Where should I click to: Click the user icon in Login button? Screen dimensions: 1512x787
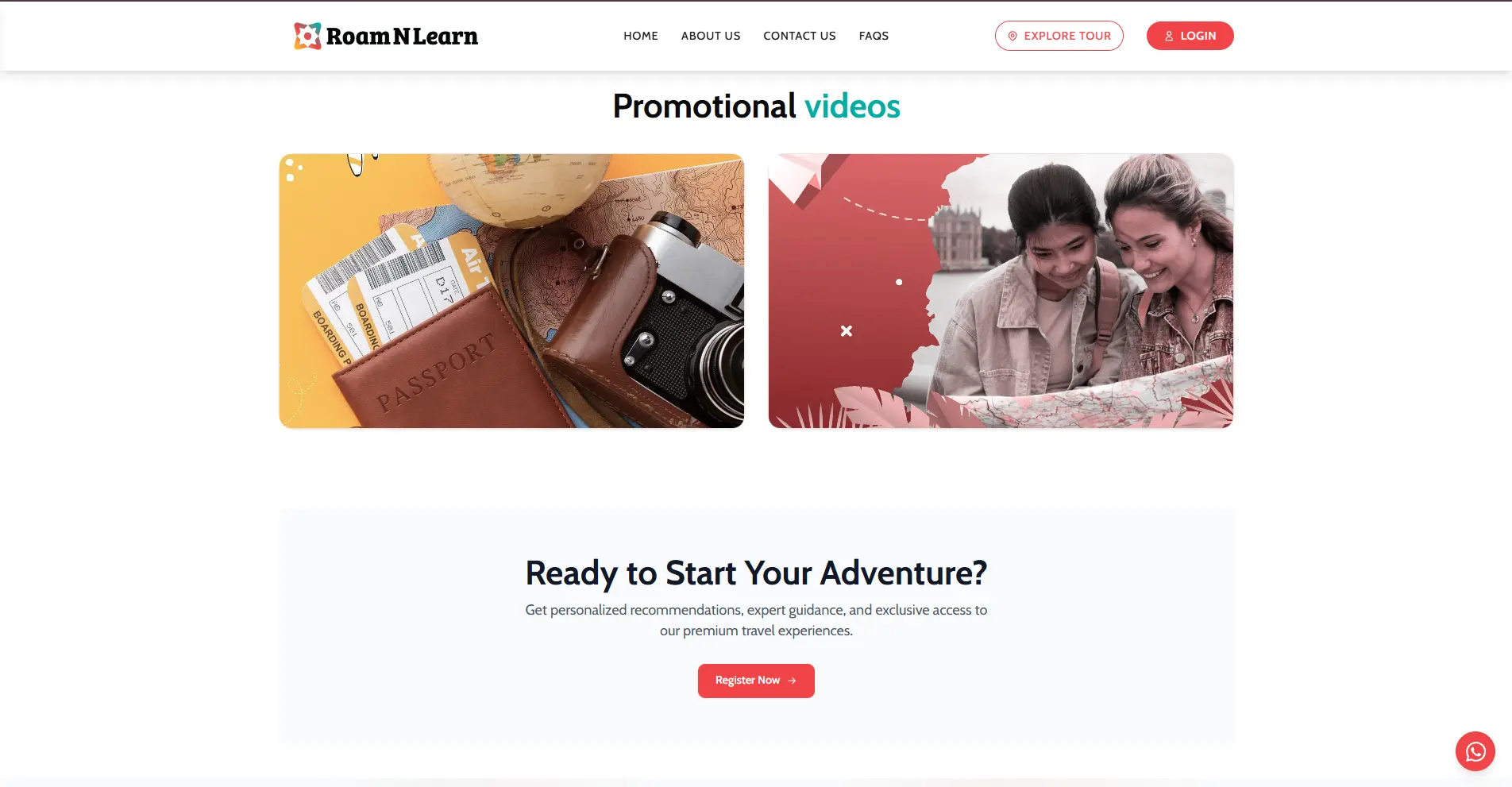pos(1169,36)
